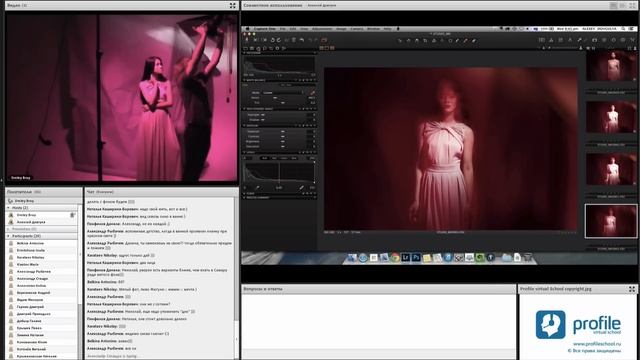Toggle the exposure warning triangle icon
640x360 pixels.
551,40
